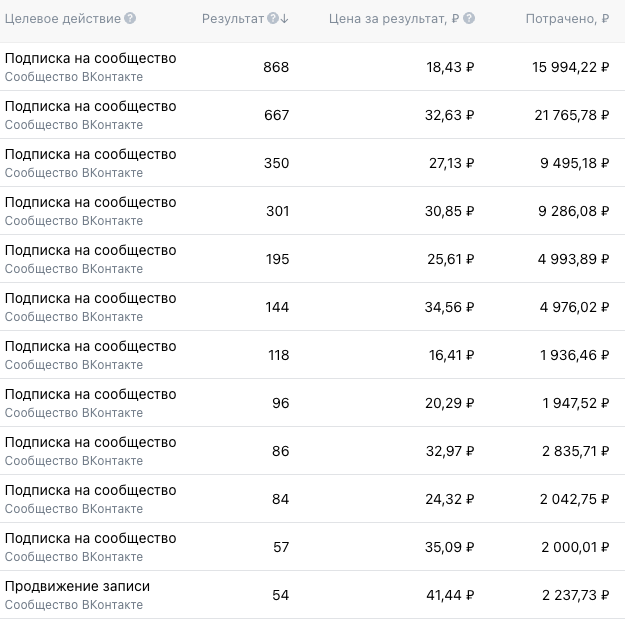This screenshot has height=619, width=625.
Task: Sort by Потрачено, ₽ column header
Action: click(x=567, y=19)
